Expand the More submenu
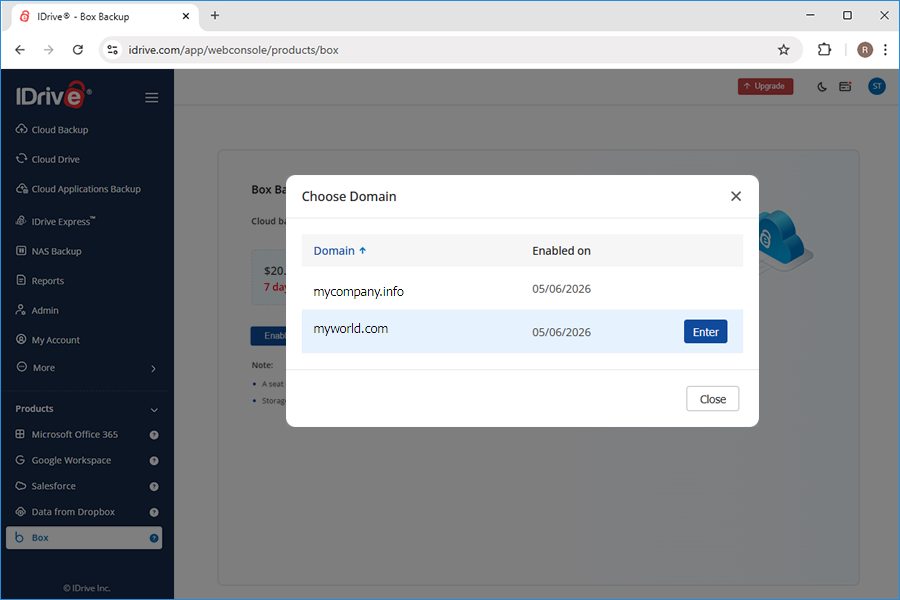 point(86,367)
